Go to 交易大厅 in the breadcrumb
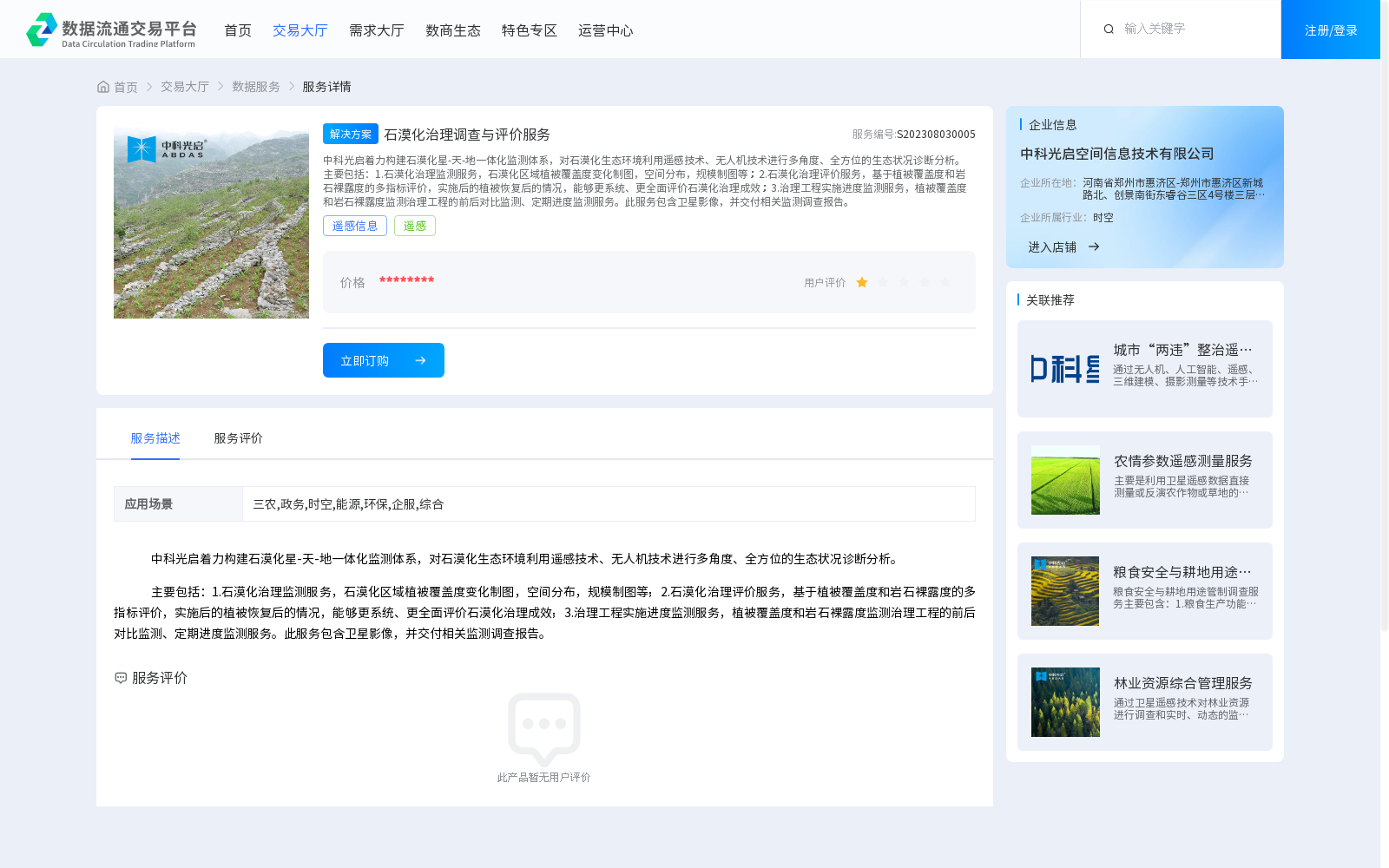Screen dimensions: 1389x868 pyautogui.click(x=185, y=87)
